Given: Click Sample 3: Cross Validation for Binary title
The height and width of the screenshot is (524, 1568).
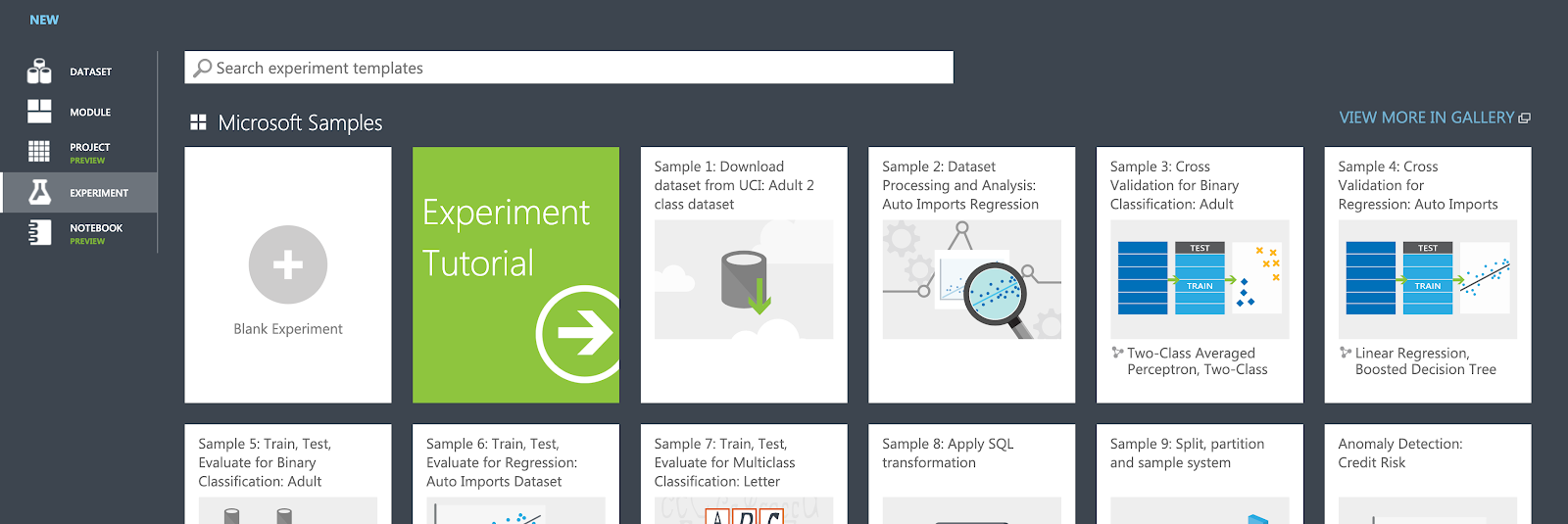Looking at the screenshot, I should [1174, 185].
